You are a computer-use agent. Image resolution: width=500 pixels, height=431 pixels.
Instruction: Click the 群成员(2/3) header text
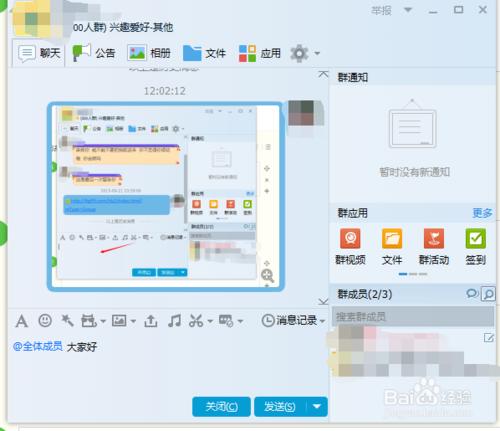365,294
